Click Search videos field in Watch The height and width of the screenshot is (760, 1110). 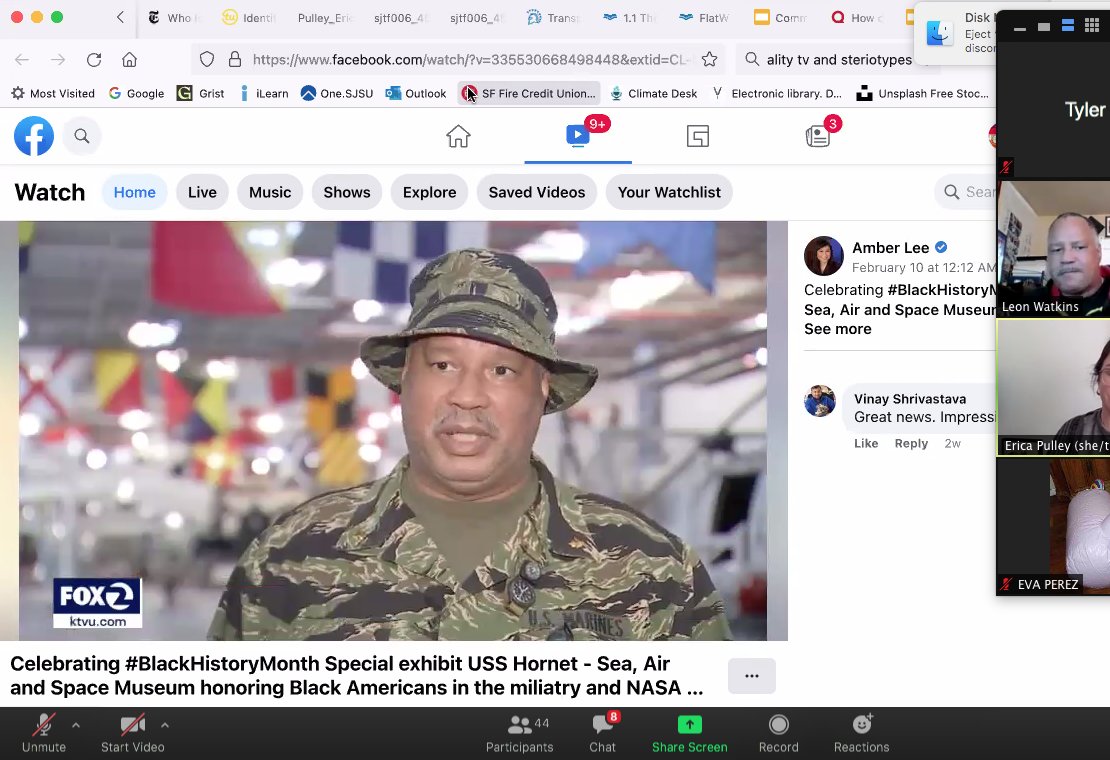(x=966, y=192)
